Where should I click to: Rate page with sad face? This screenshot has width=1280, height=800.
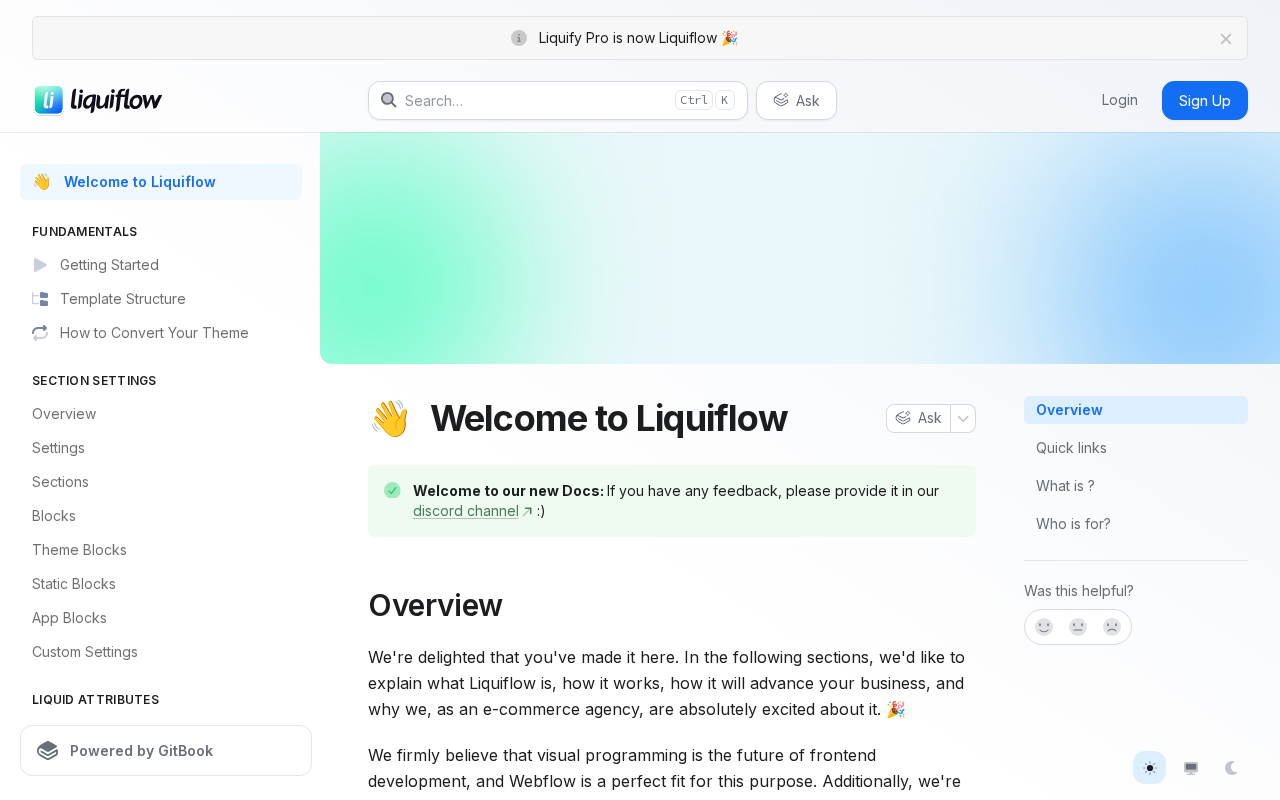click(x=1112, y=627)
